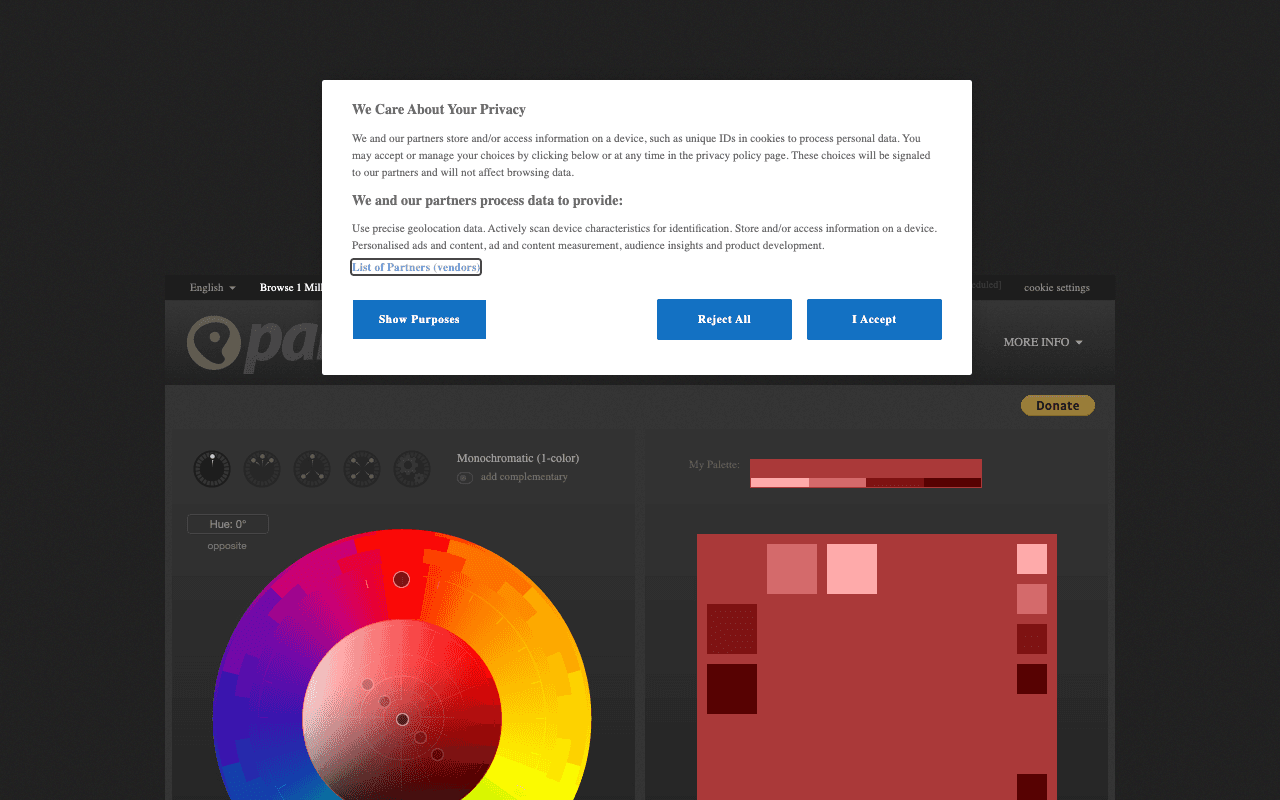Click the small dark-red square in preview's right column
The image size is (1280, 800).
1032,639
